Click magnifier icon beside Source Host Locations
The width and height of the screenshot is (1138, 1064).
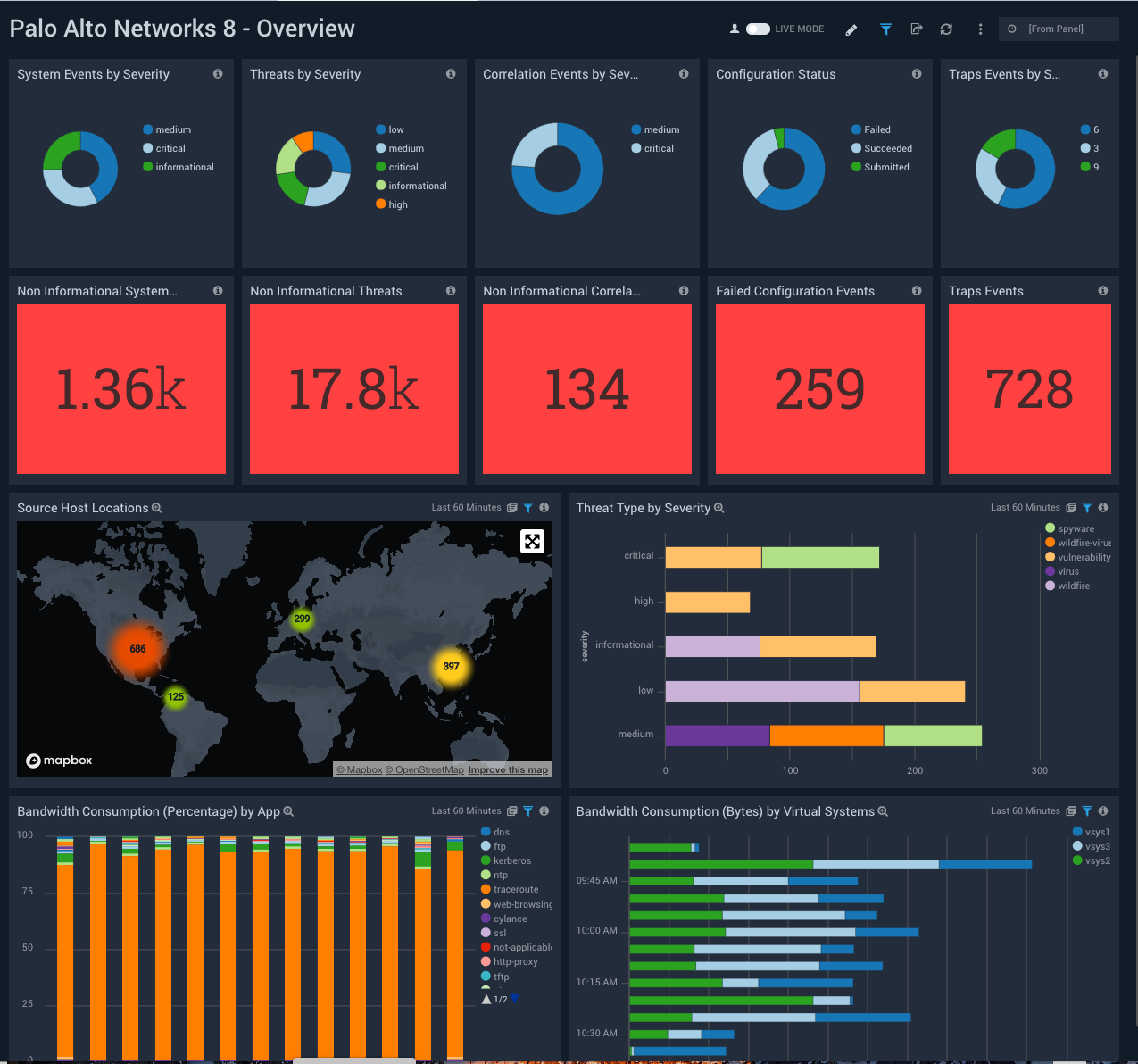(x=157, y=508)
